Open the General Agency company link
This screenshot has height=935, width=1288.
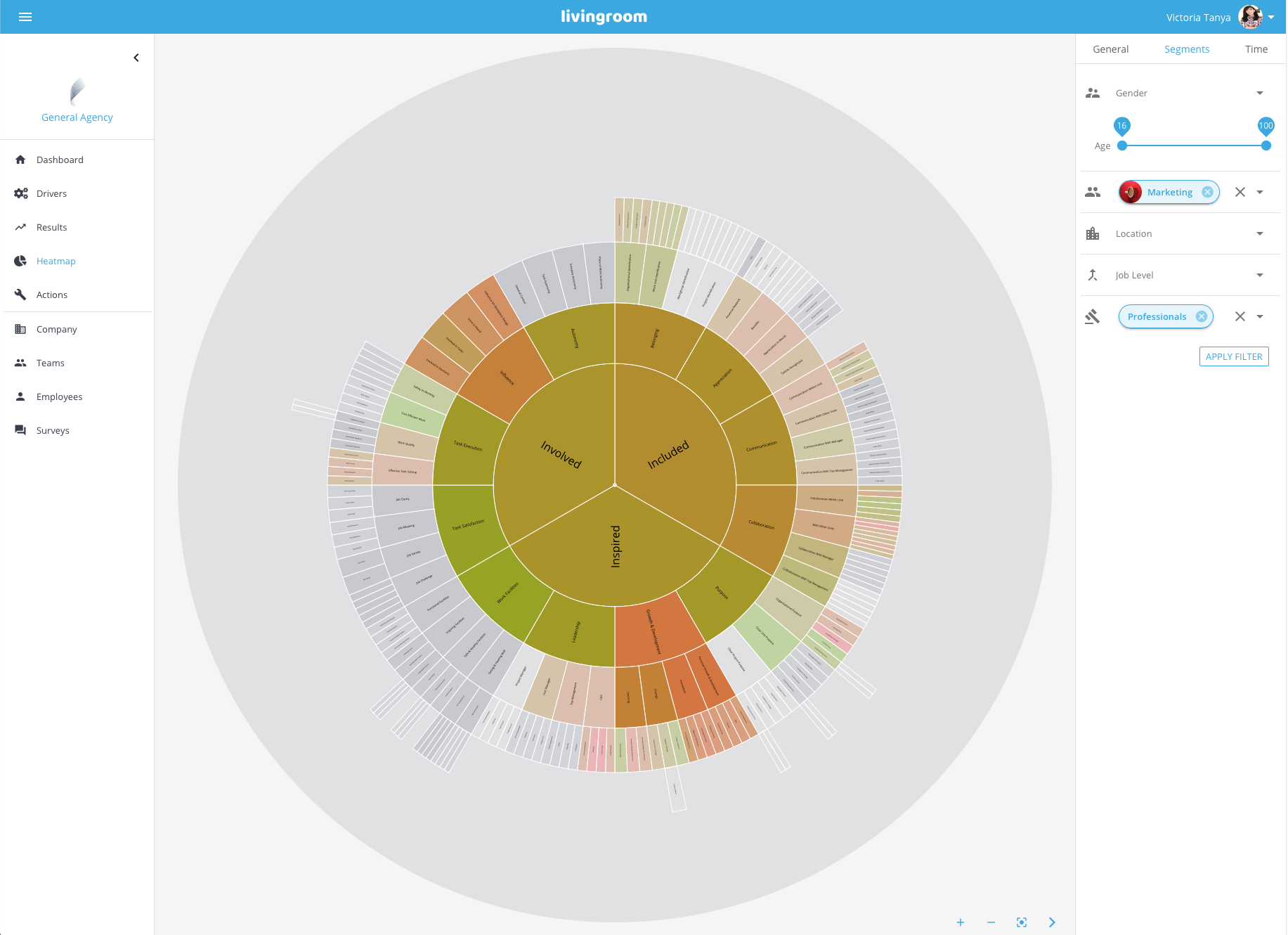point(77,117)
